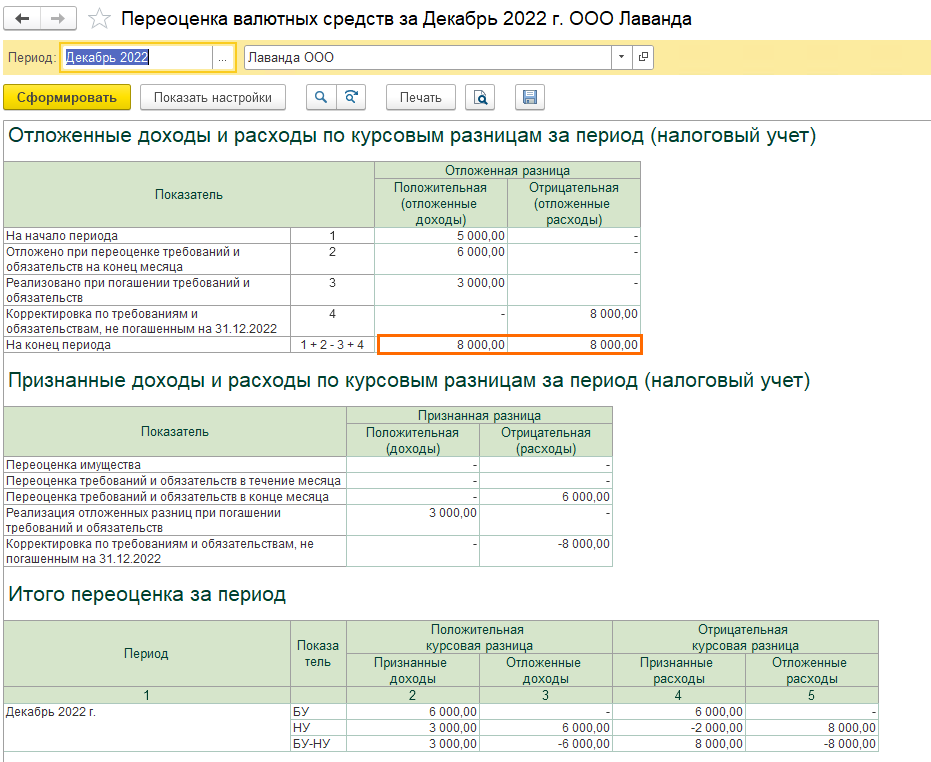
Task: Click the magnifier search icon
Action: tap(321, 97)
